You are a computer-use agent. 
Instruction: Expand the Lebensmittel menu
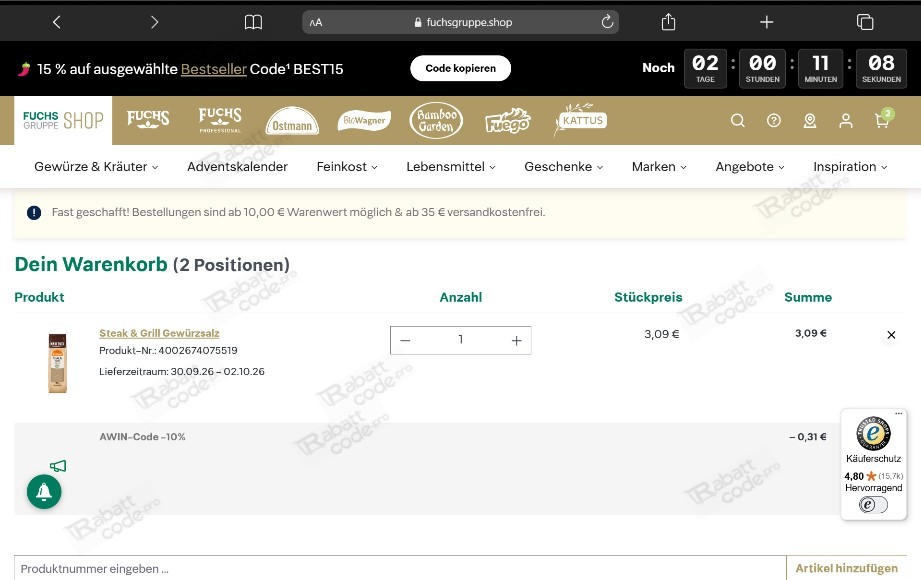(x=451, y=167)
